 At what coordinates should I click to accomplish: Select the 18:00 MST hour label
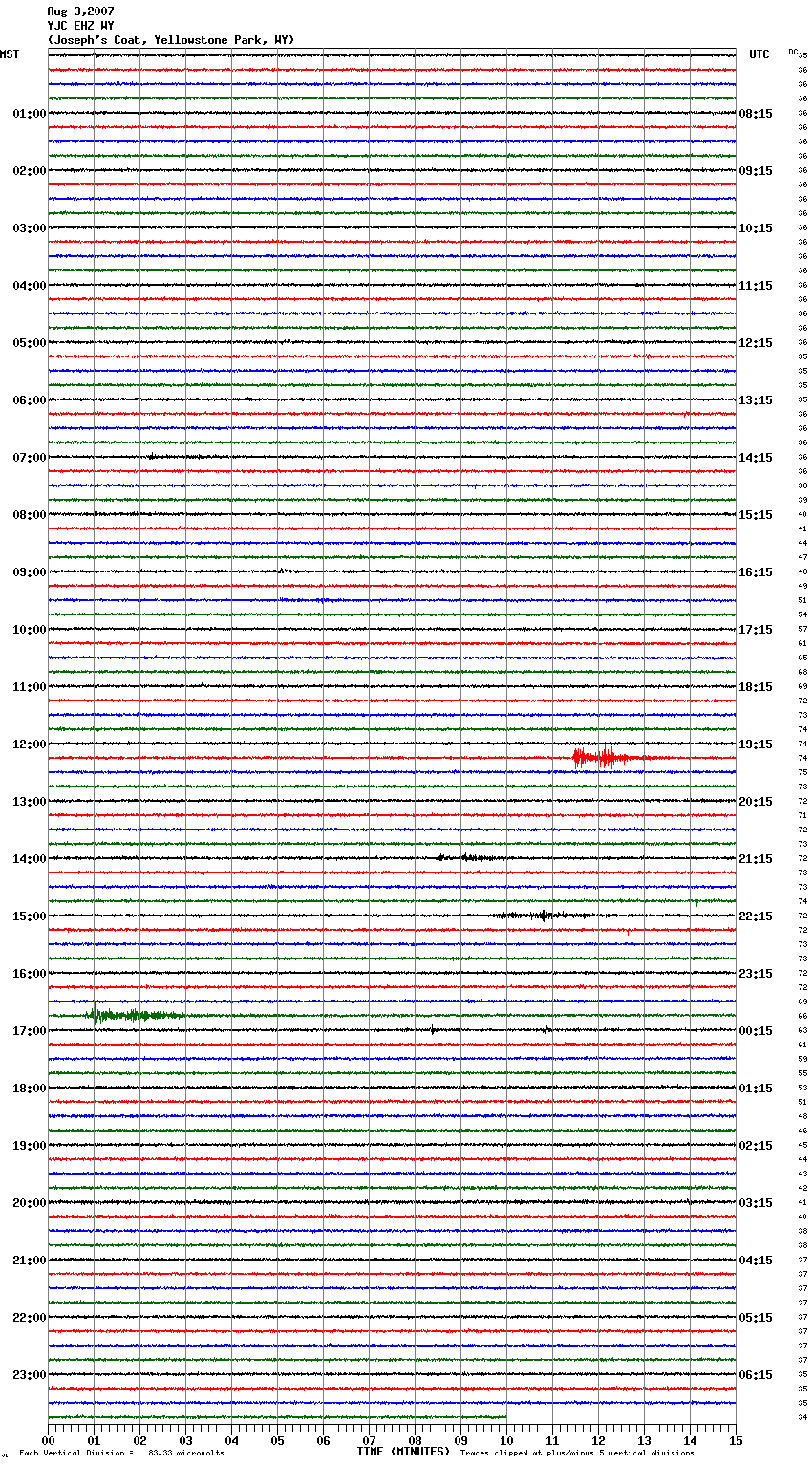tap(30, 1089)
